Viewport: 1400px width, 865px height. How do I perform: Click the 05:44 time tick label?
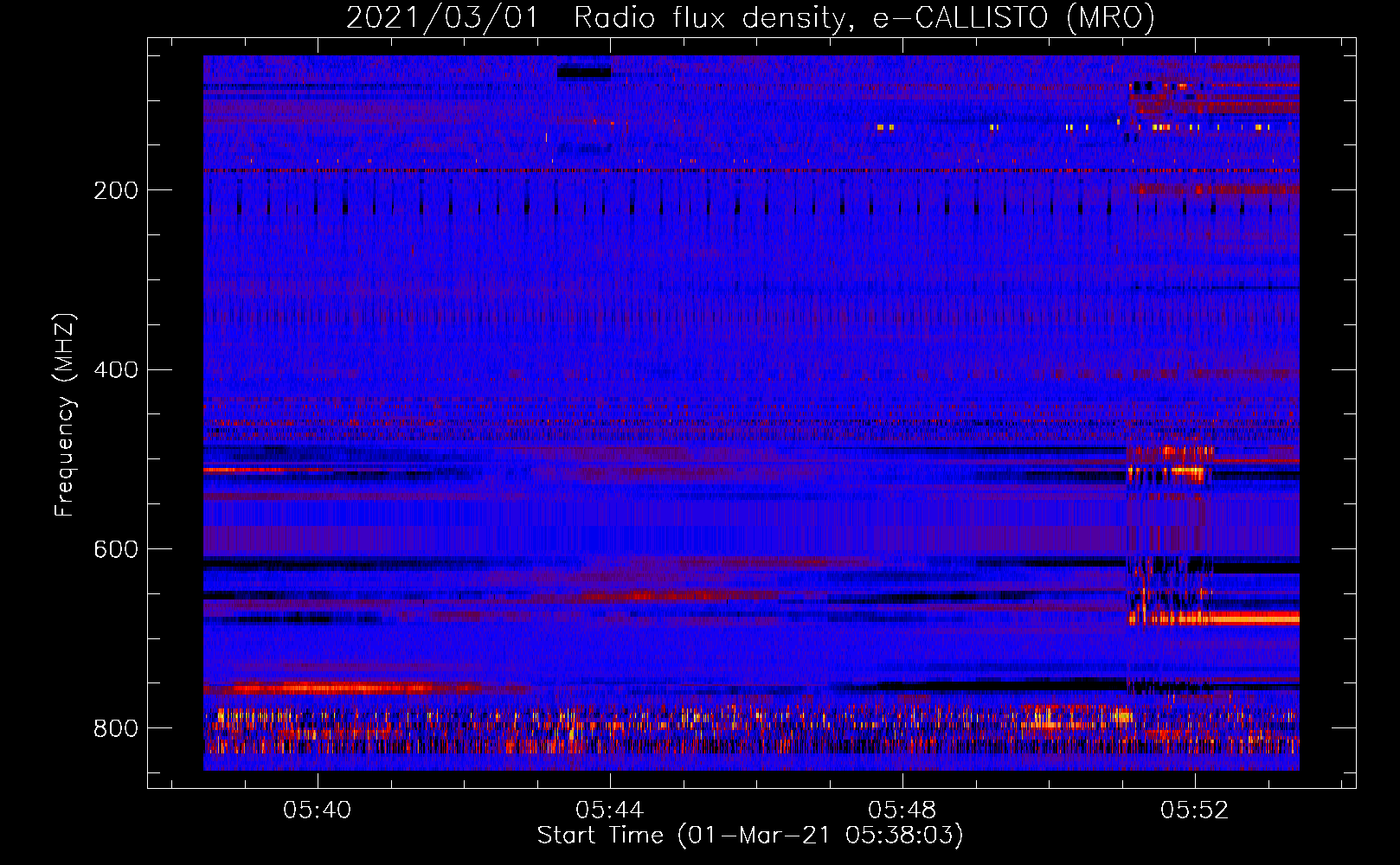coord(609,810)
